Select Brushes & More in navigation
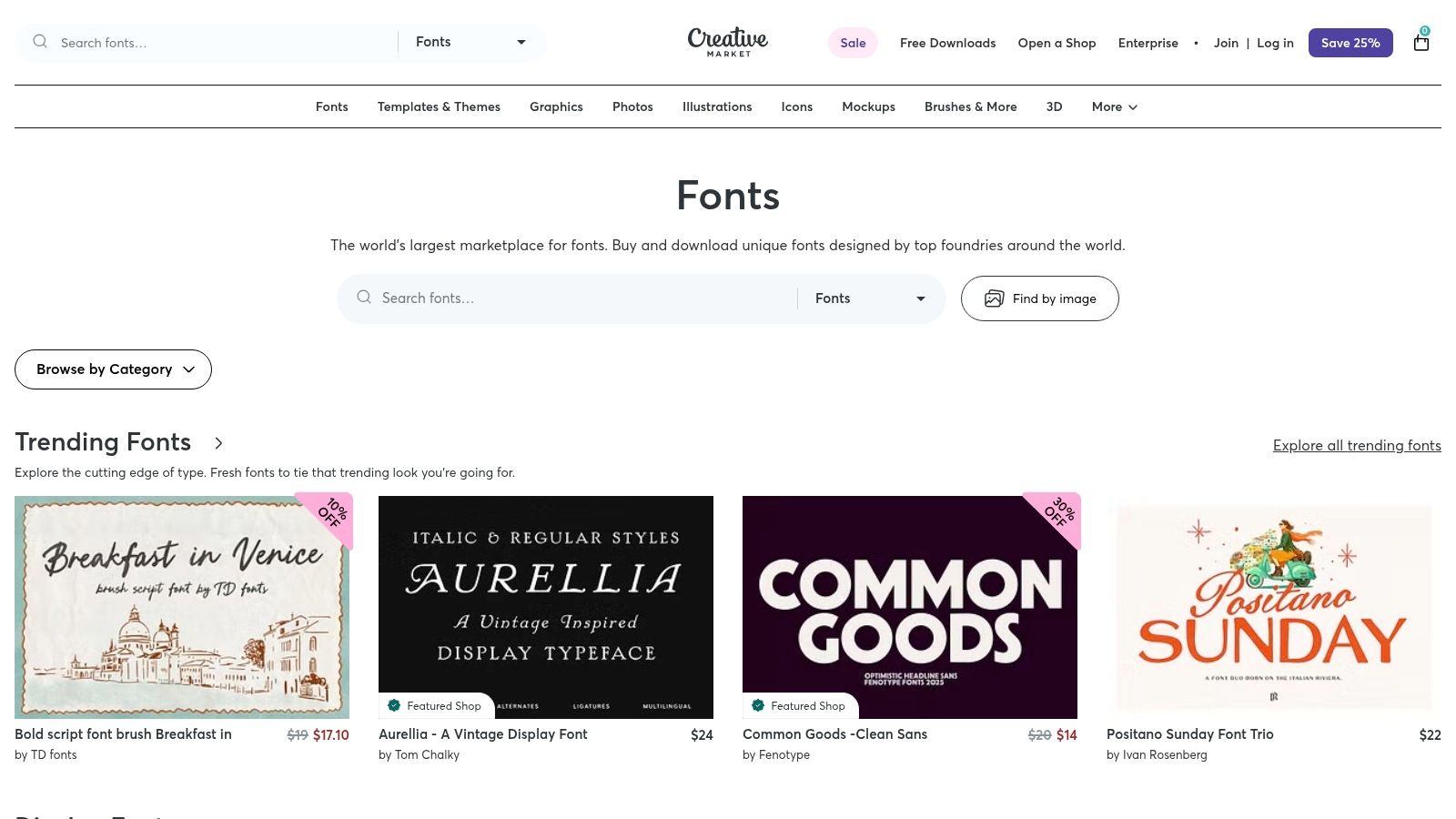Screen dimensions: 1456x819 (x=970, y=106)
